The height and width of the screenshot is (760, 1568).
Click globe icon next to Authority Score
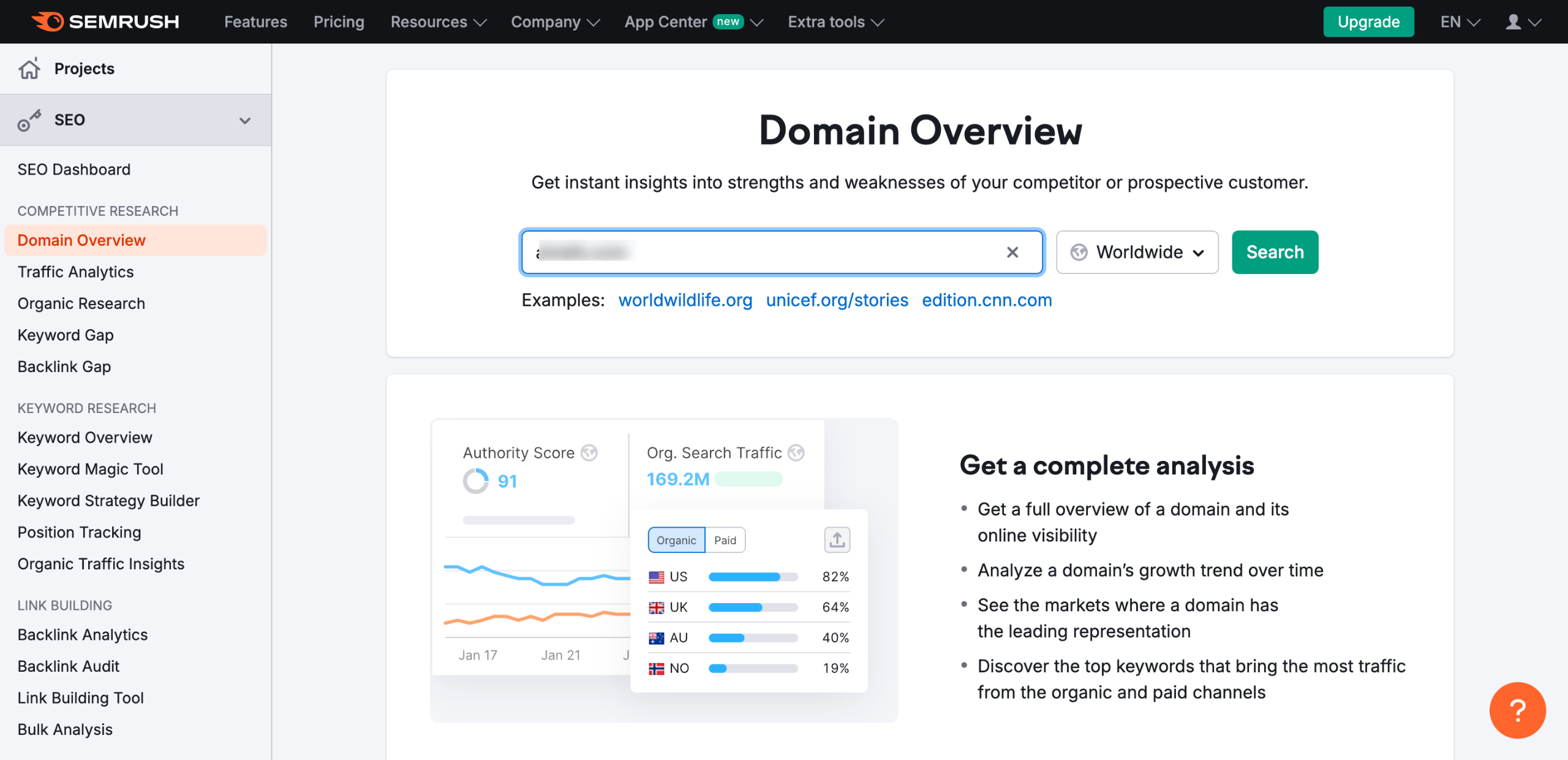click(589, 453)
